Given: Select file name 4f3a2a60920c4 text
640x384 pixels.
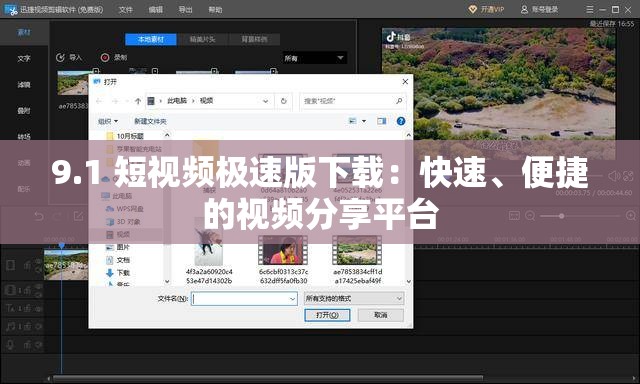Looking at the screenshot, I should (209, 276).
